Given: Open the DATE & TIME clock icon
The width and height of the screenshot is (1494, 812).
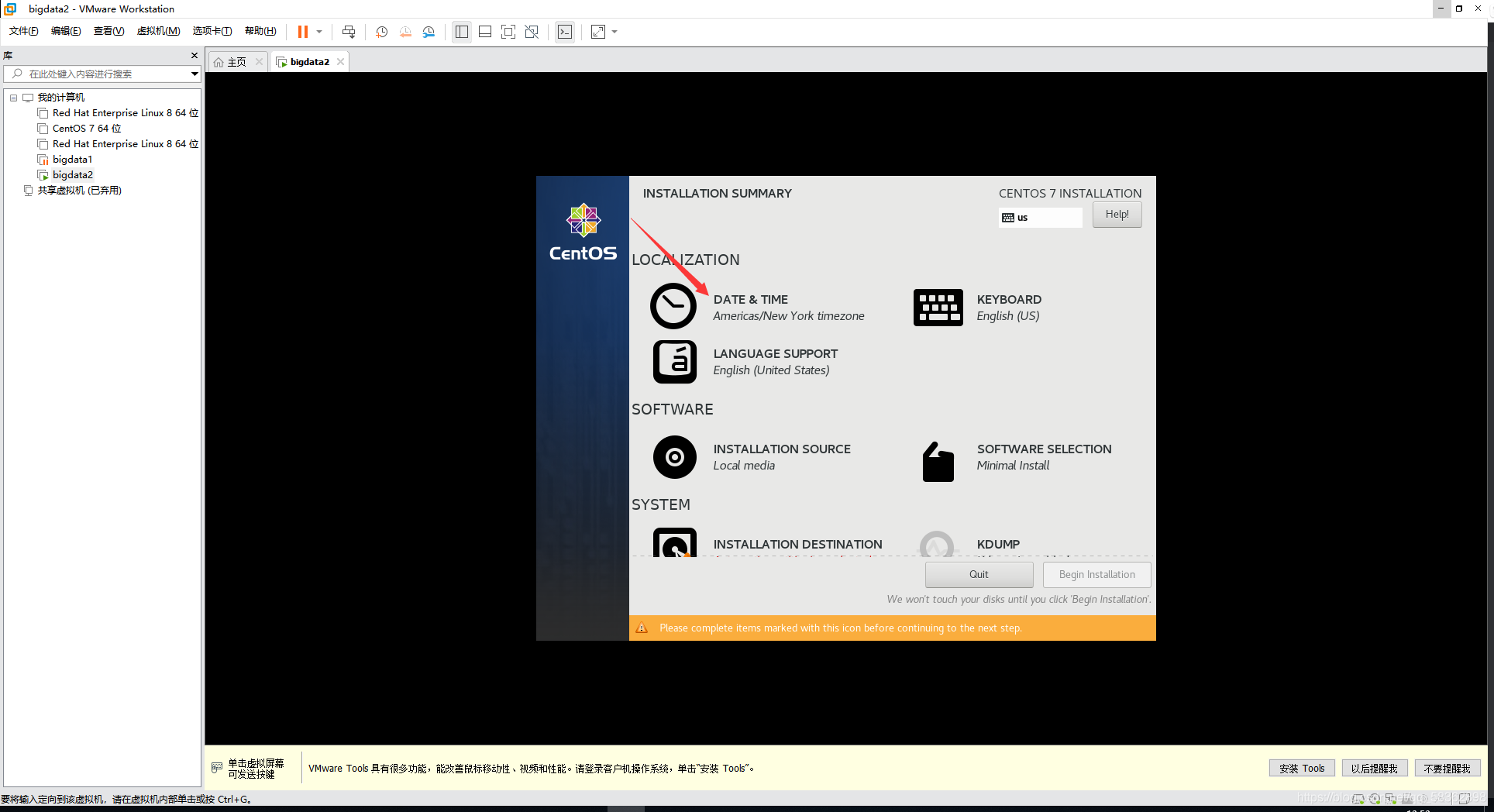Looking at the screenshot, I should point(673,306).
